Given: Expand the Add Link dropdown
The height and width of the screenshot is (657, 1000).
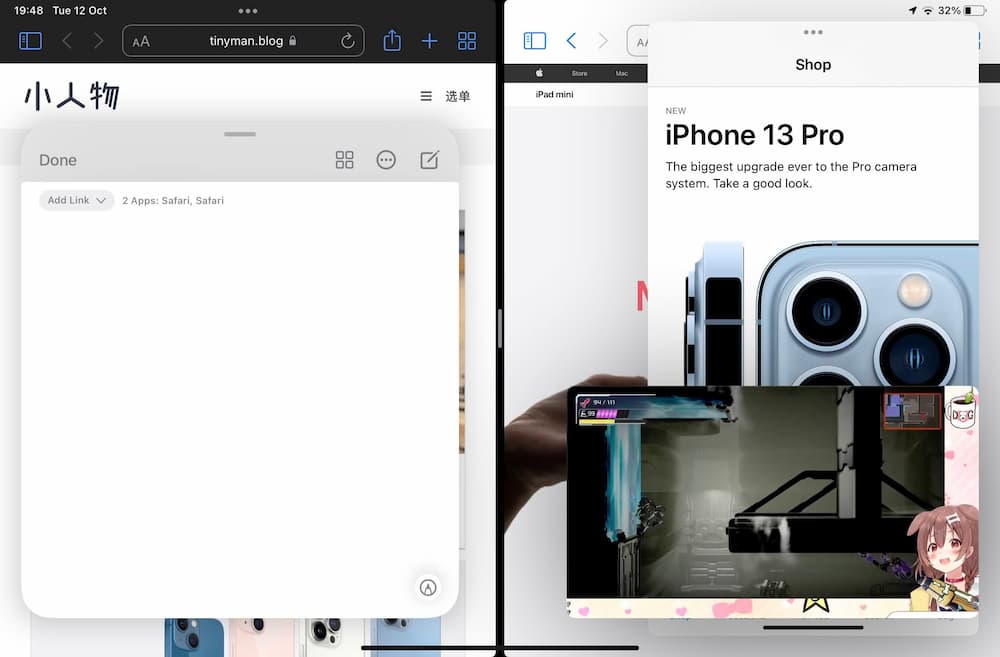Looking at the screenshot, I should tap(77, 200).
